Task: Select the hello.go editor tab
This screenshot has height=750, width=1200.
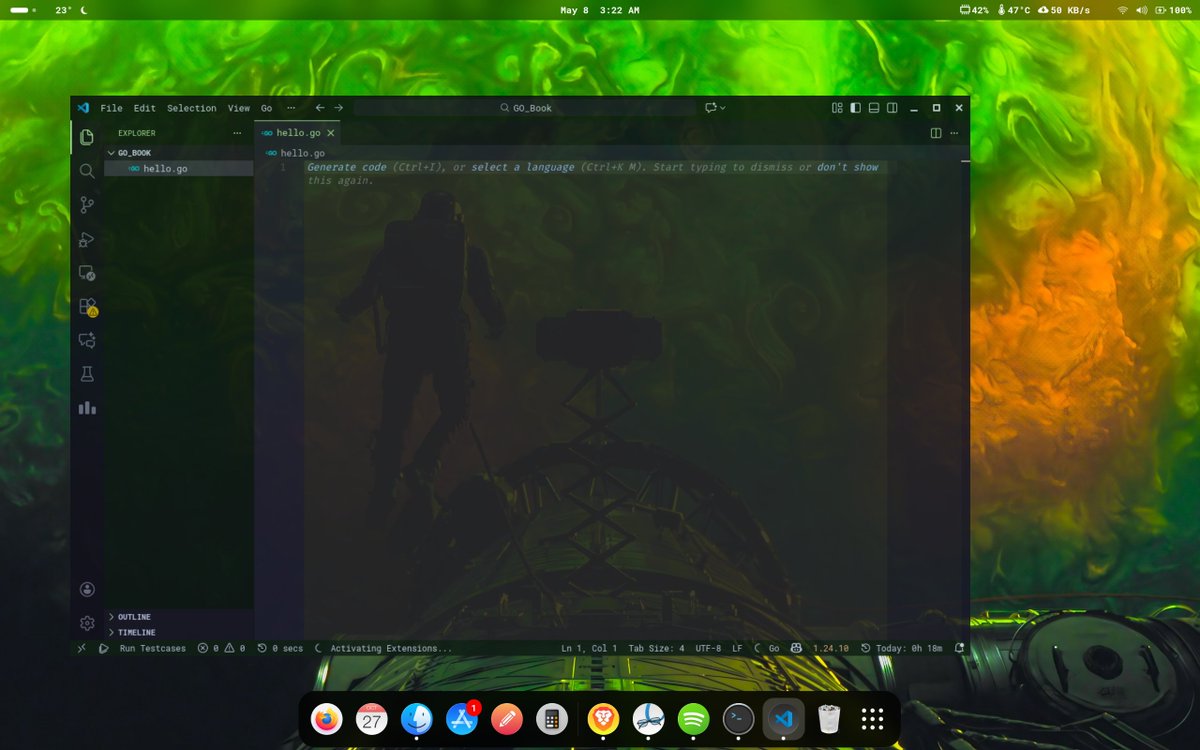Action: pos(298,132)
